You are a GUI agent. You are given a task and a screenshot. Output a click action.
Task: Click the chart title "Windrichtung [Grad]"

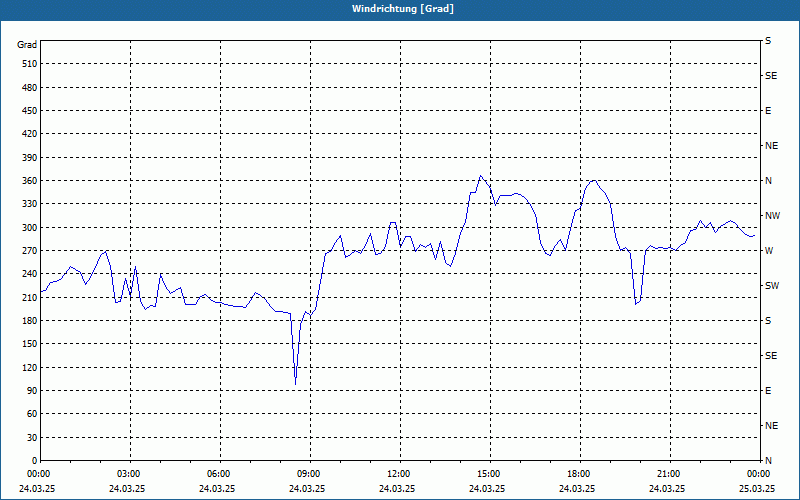pyautogui.click(x=403, y=9)
